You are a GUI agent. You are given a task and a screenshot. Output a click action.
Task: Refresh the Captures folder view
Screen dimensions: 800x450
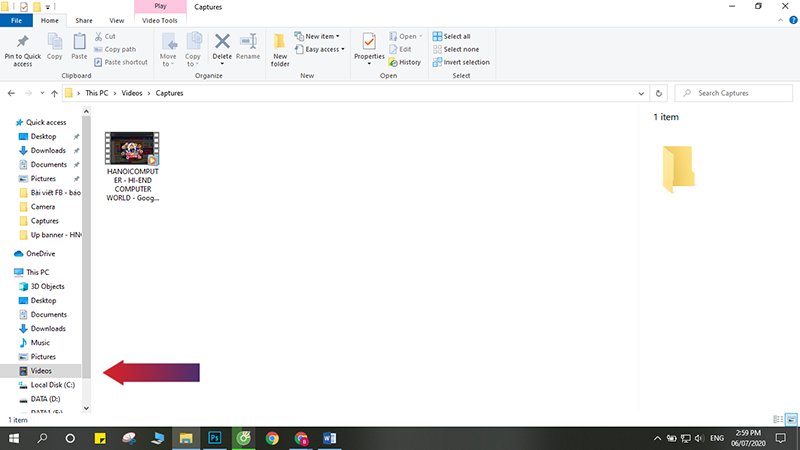(658, 93)
